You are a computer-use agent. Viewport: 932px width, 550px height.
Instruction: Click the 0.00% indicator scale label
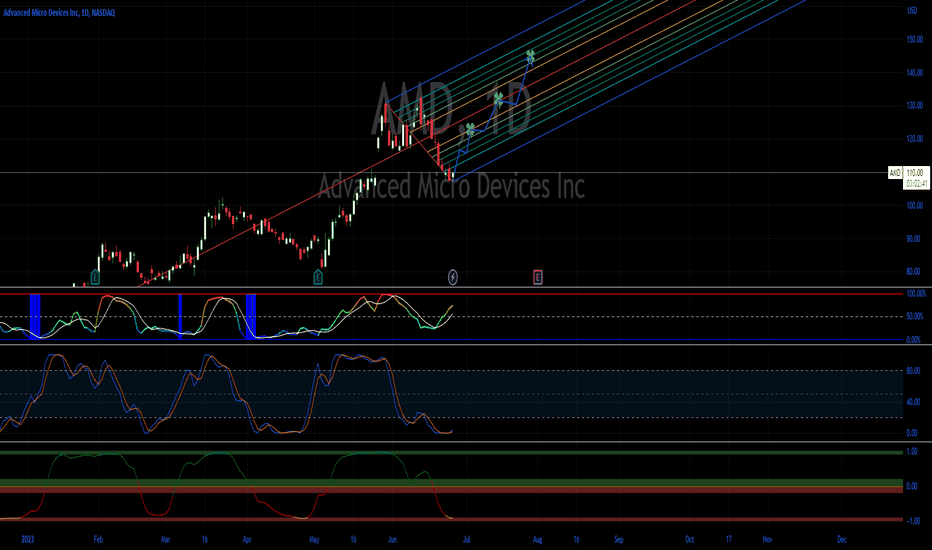pyautogui.click(x=914, y=340)
